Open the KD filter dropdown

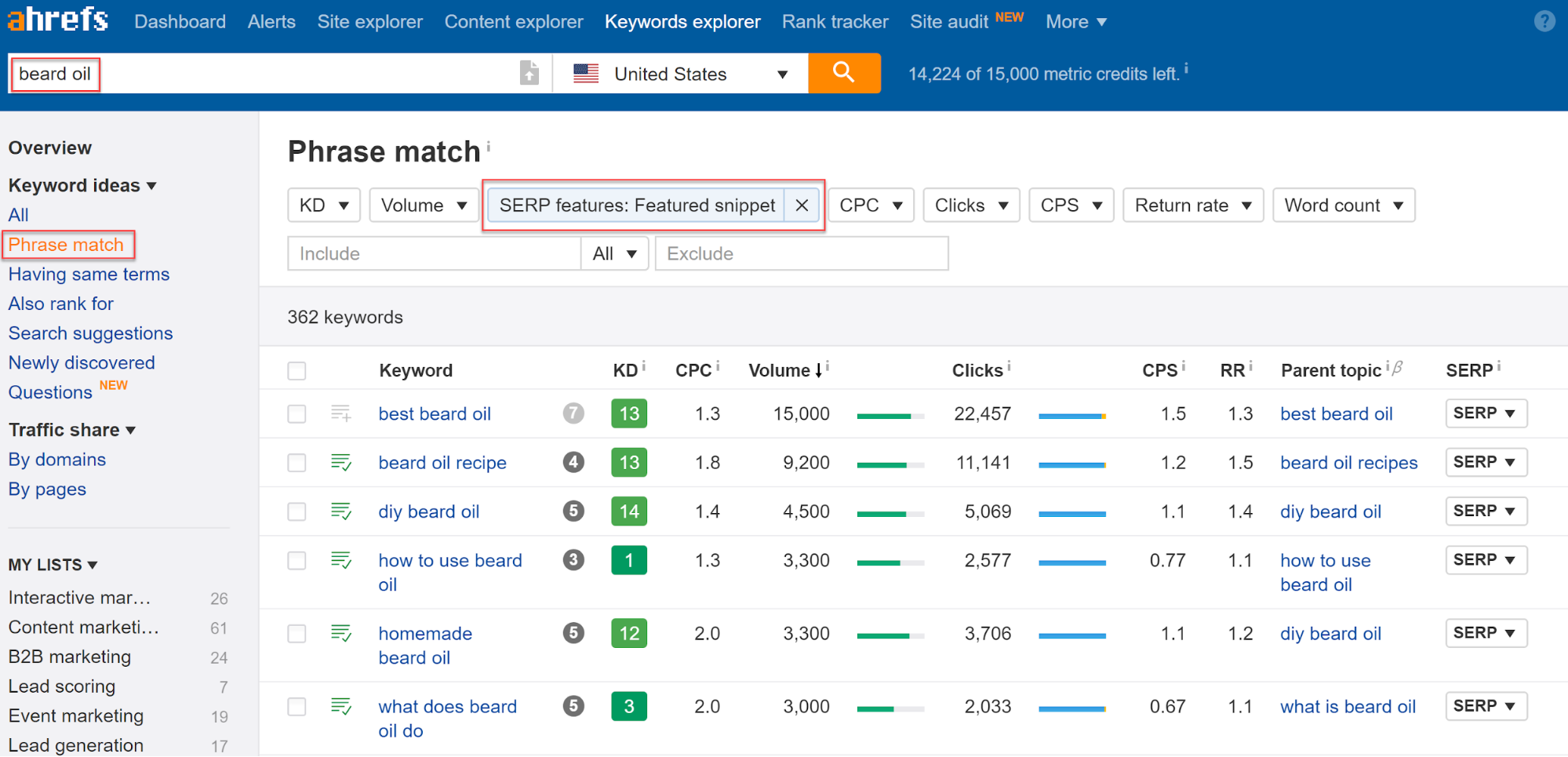(x=324, y=206)
